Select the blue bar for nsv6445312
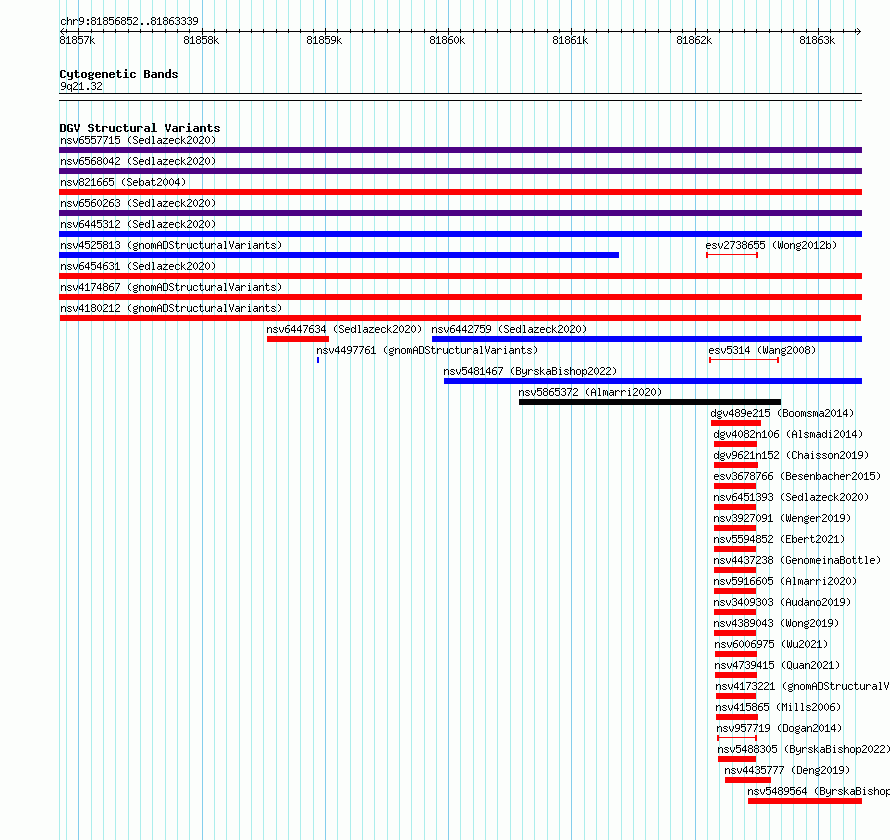The image size is (890, 840). [x=460, y=234]
